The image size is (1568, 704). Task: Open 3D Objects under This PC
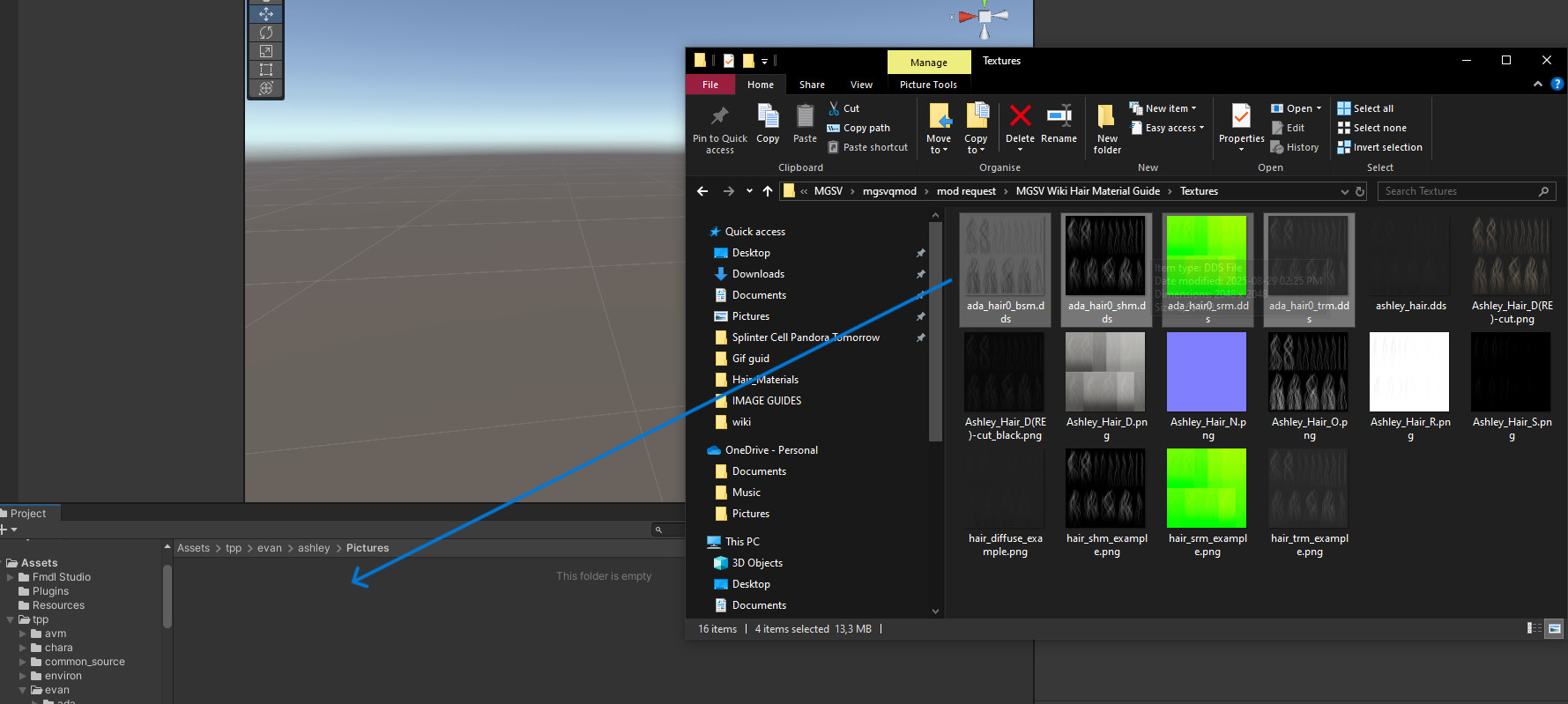757,563
